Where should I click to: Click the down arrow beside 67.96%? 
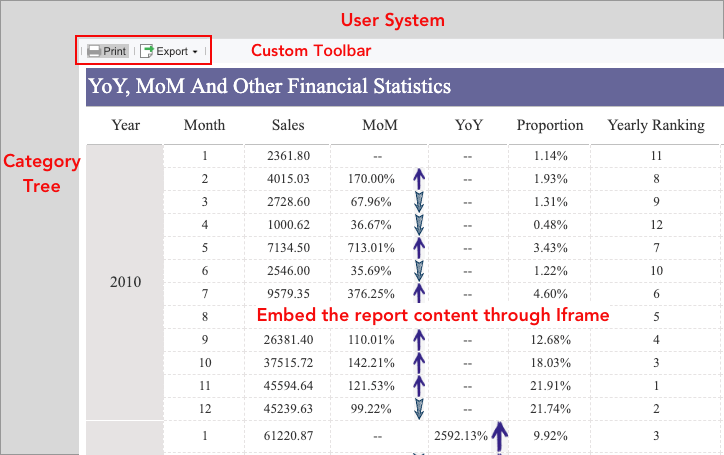(419, 202)
